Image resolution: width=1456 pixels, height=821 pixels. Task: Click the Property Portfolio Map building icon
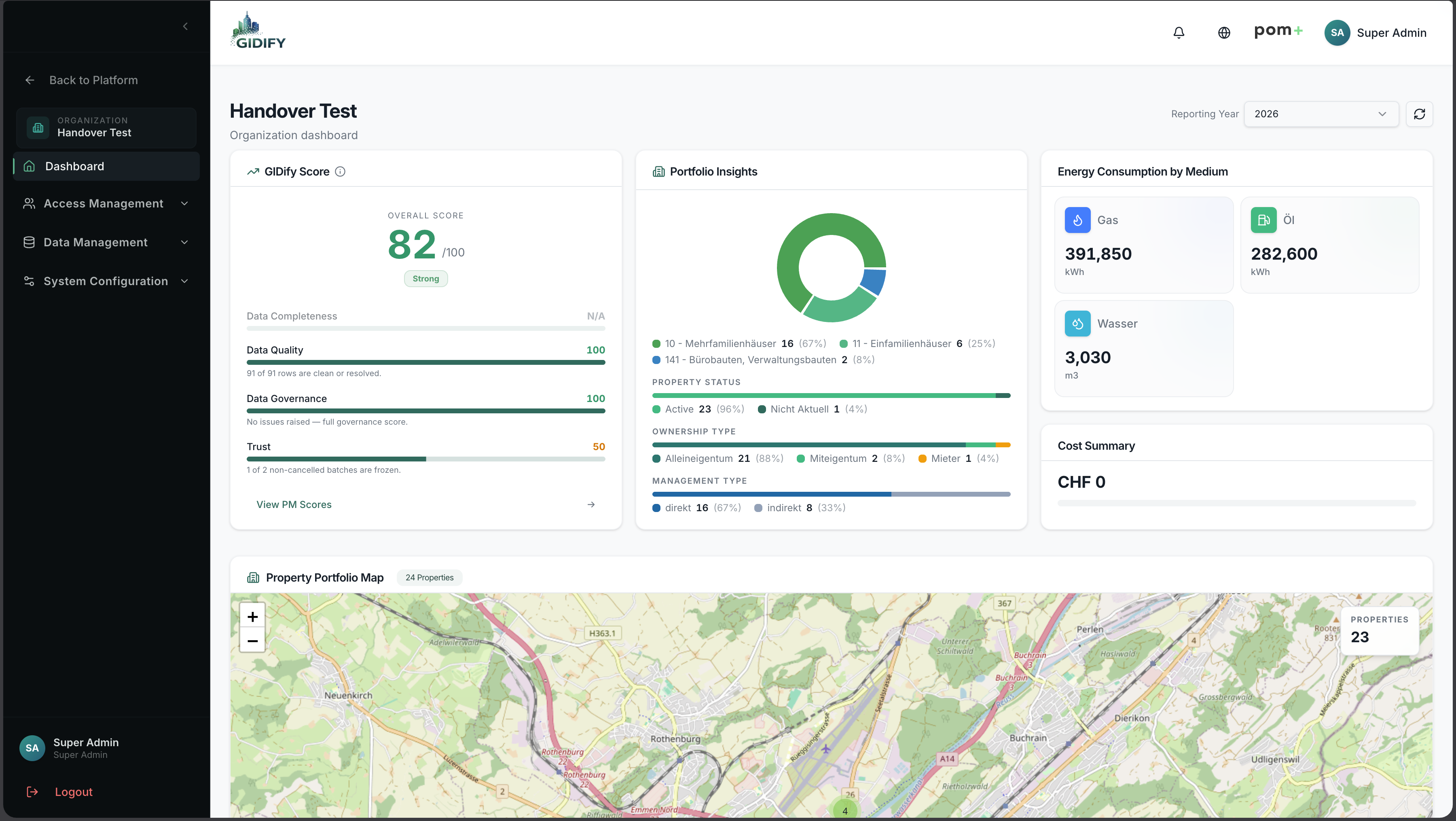pyautogui.click(x=253, y=578)
